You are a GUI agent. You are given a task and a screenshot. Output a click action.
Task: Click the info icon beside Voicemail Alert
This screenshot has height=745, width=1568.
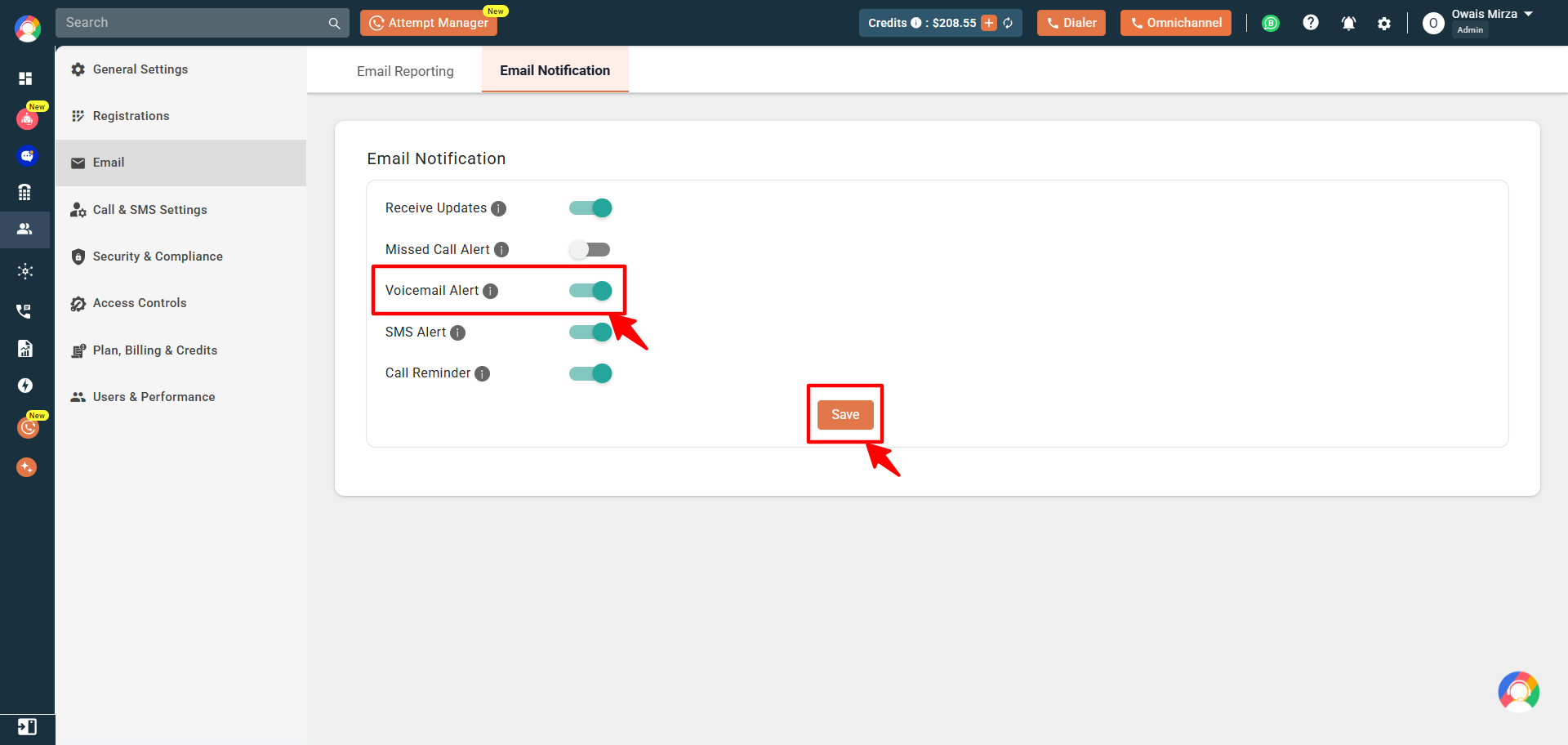[490, 291]
